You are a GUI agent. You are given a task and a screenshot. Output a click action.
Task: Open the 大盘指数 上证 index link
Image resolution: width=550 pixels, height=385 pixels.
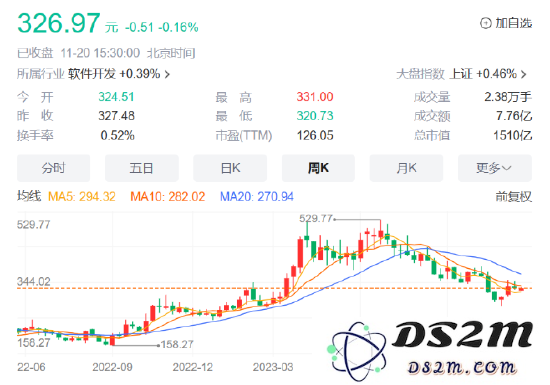(461, 74)
